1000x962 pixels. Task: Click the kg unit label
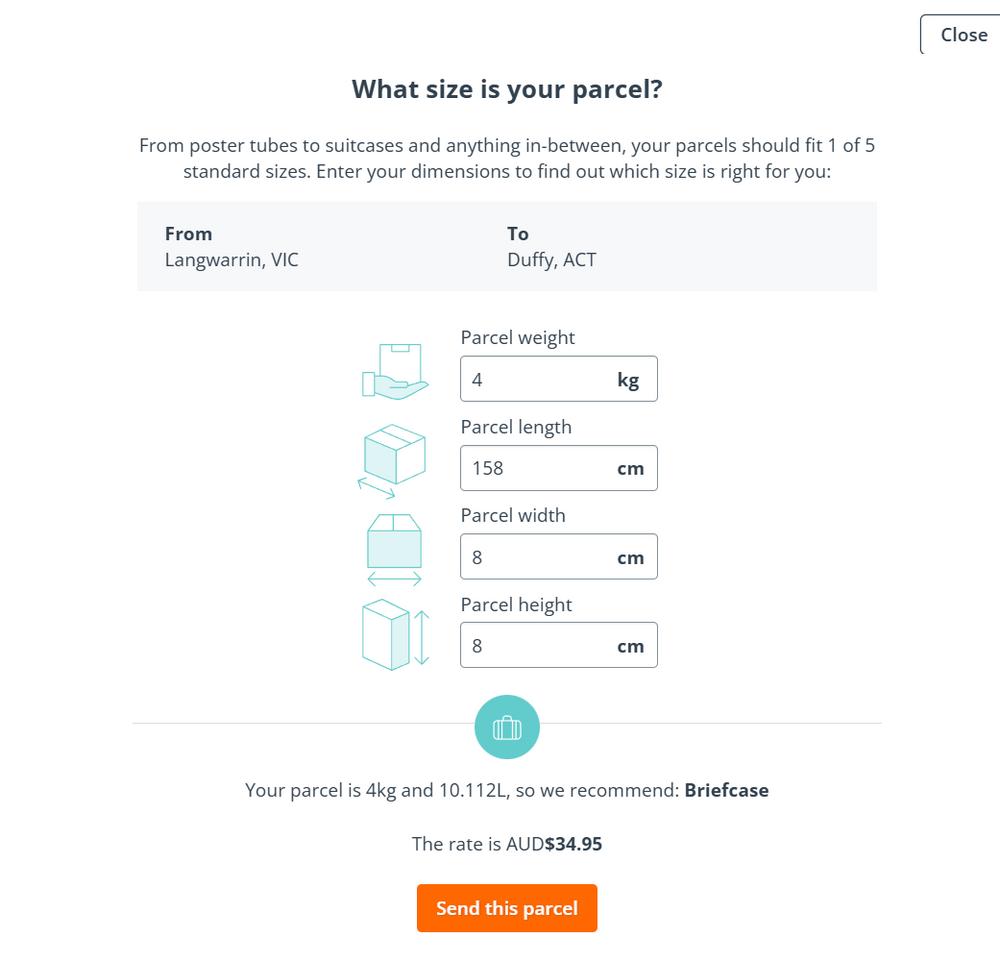pyautogui.click(x=628, y=380)
